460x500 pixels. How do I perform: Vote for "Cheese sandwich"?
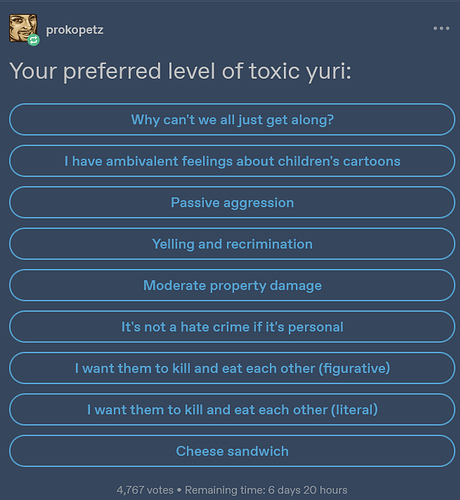tap(232, 451)
